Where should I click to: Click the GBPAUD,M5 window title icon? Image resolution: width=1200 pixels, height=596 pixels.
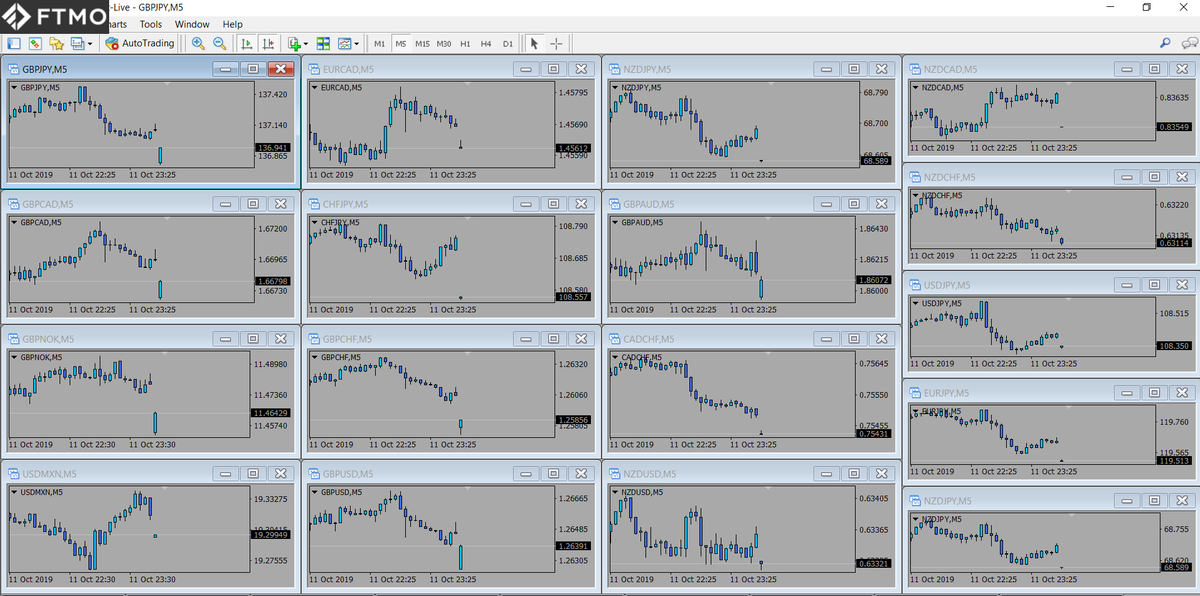coord(614,203)
